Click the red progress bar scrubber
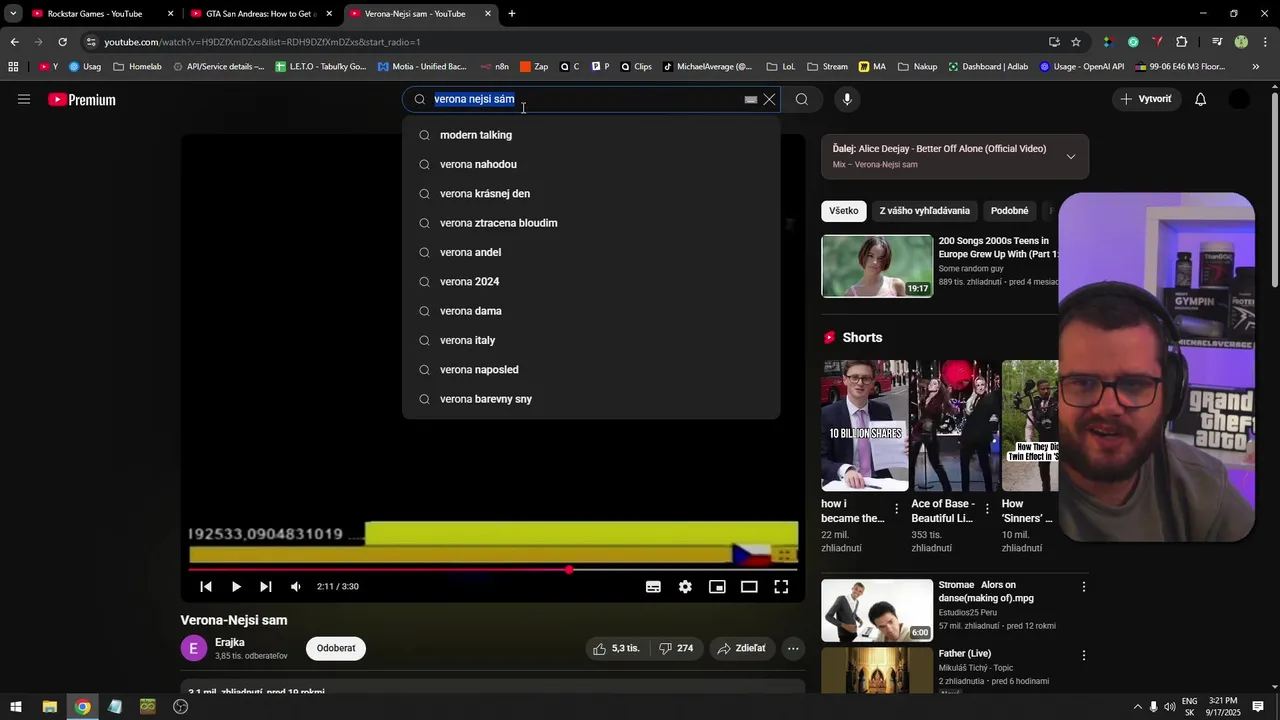This screenshot has height=720, width=1280. (x=569, y=570)
